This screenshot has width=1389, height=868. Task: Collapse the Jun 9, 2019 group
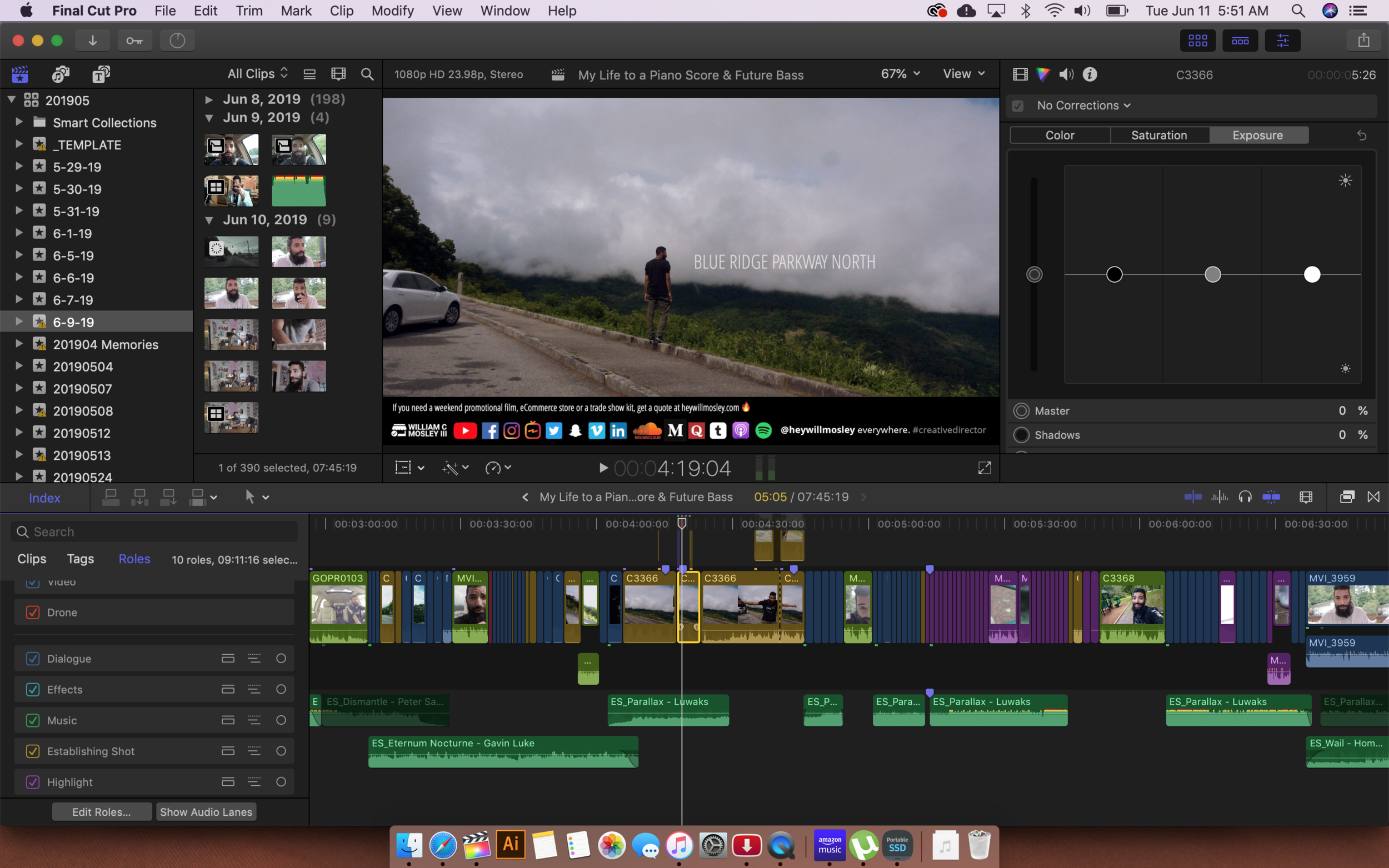[x=209, y=118]
